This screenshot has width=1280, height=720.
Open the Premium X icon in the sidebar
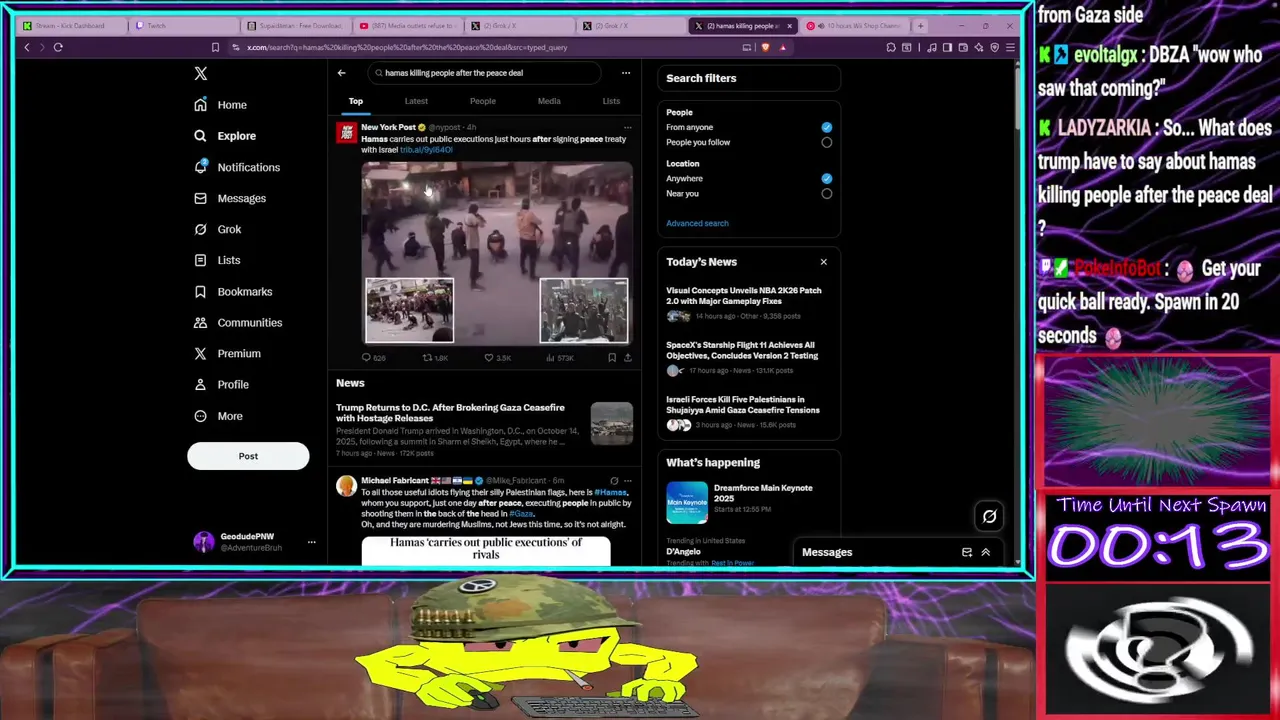coord(201,353)
